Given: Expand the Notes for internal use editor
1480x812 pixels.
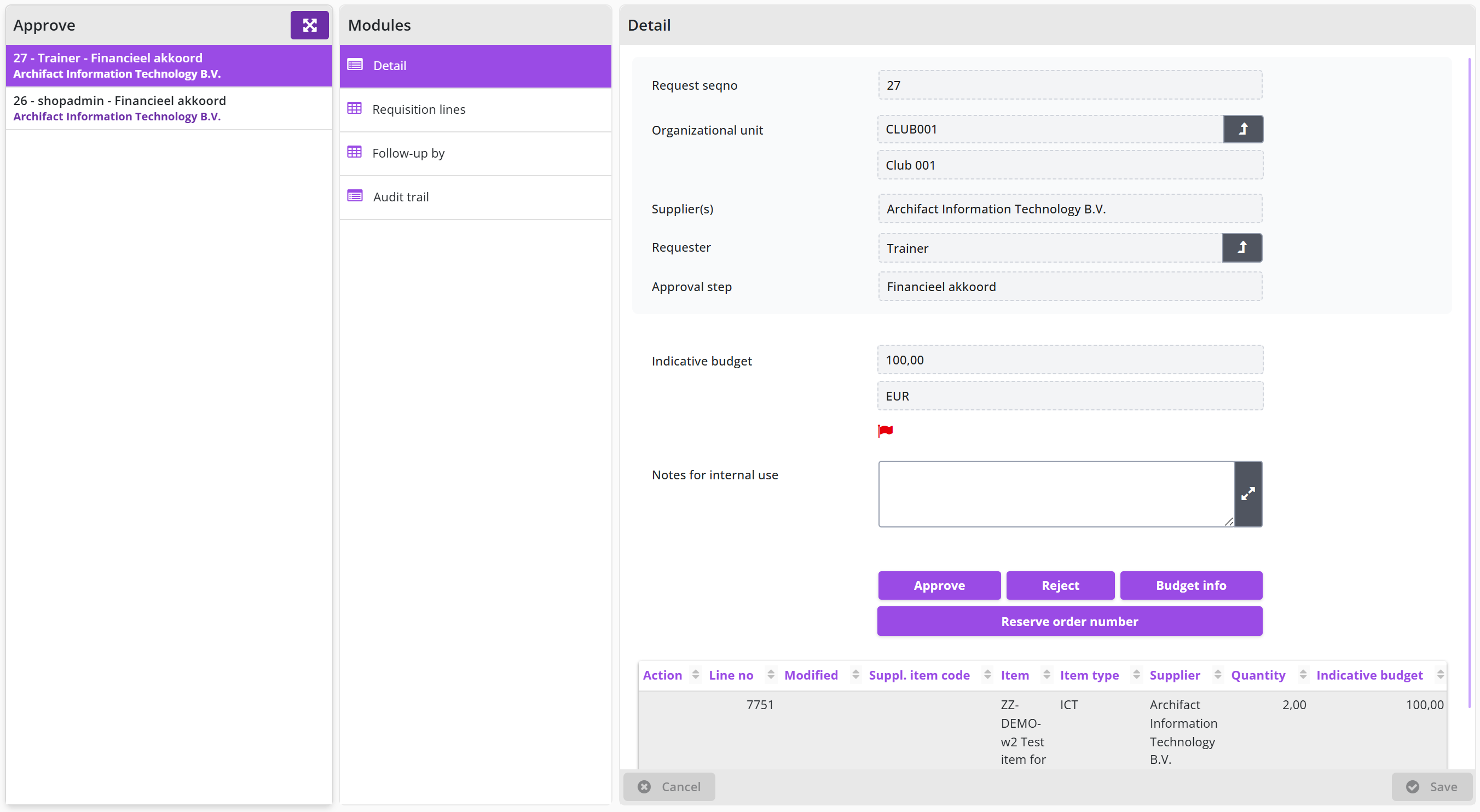Looking at the screenshot, I should point(1248,494).
